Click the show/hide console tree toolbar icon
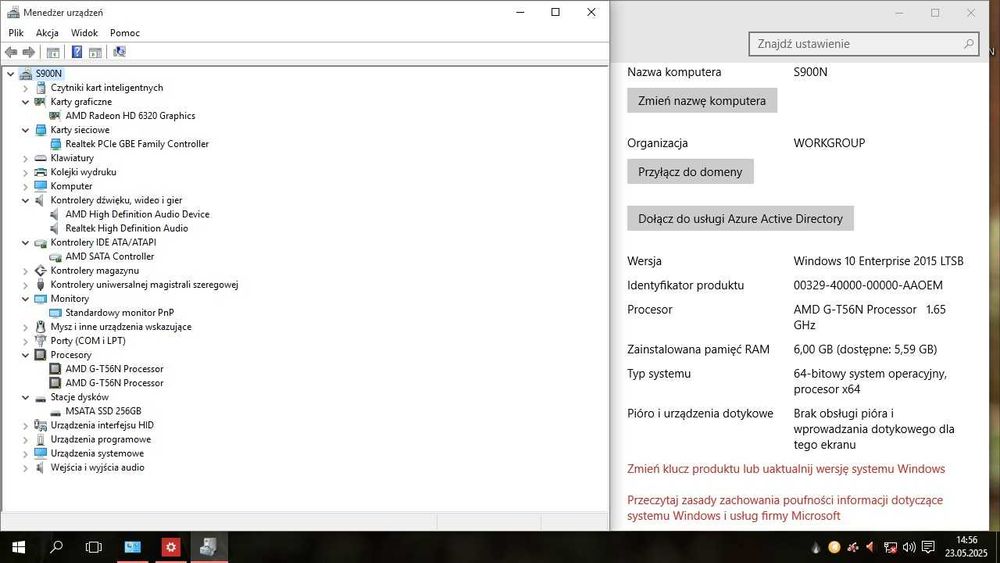 tap(53, 52)
